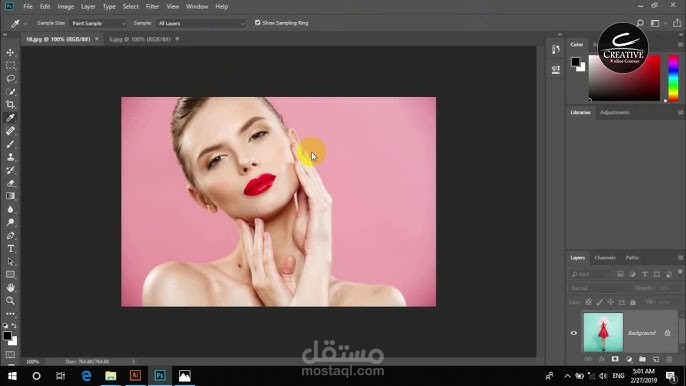Click foreground color swatch in toolbox
Viewport: 686px width, 386px height.
7,336
